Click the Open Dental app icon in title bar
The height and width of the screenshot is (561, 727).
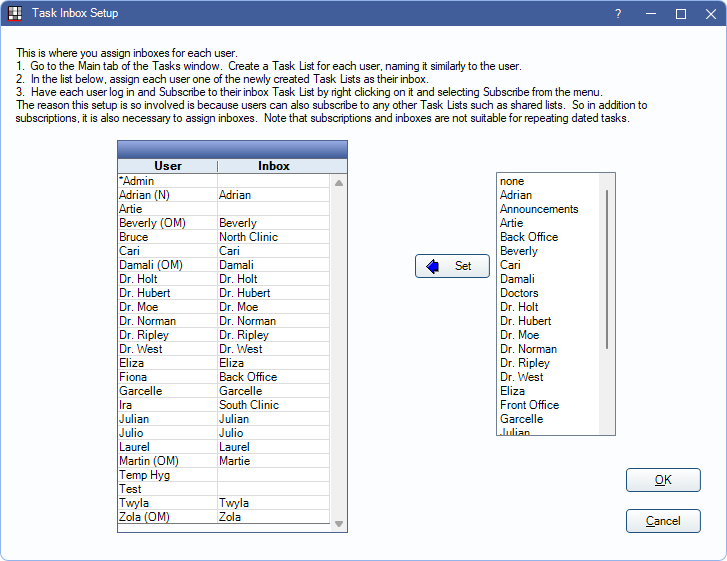point(15,14)
